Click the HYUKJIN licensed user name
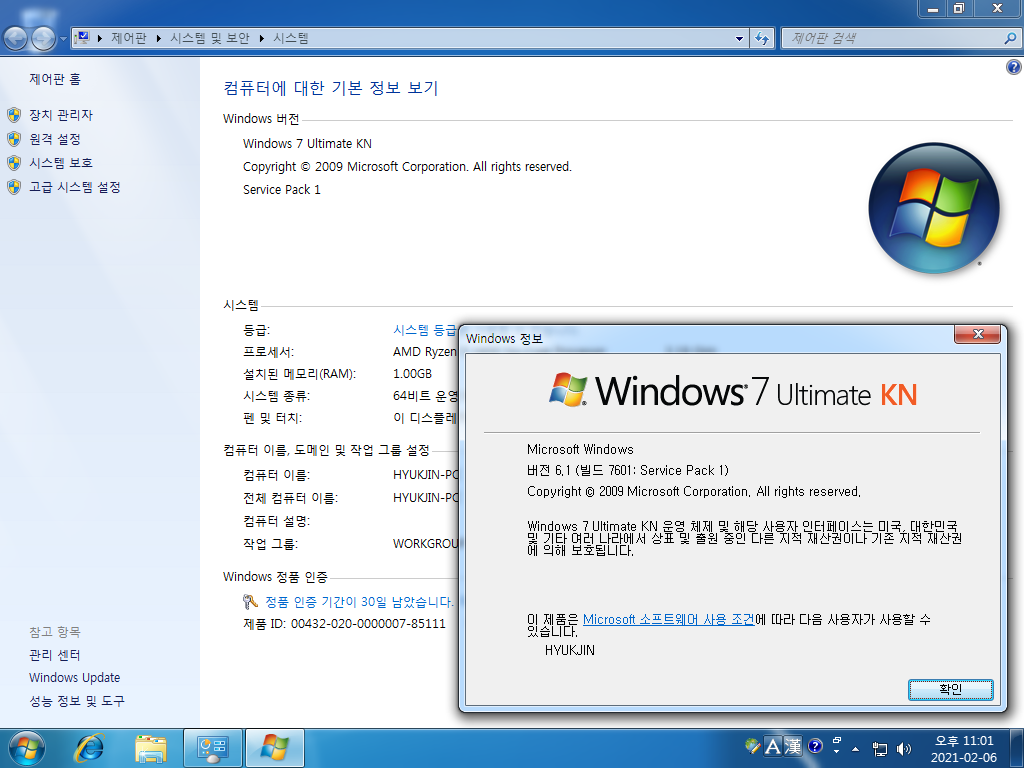The image size is (1024, 768). tap(569, 650)
